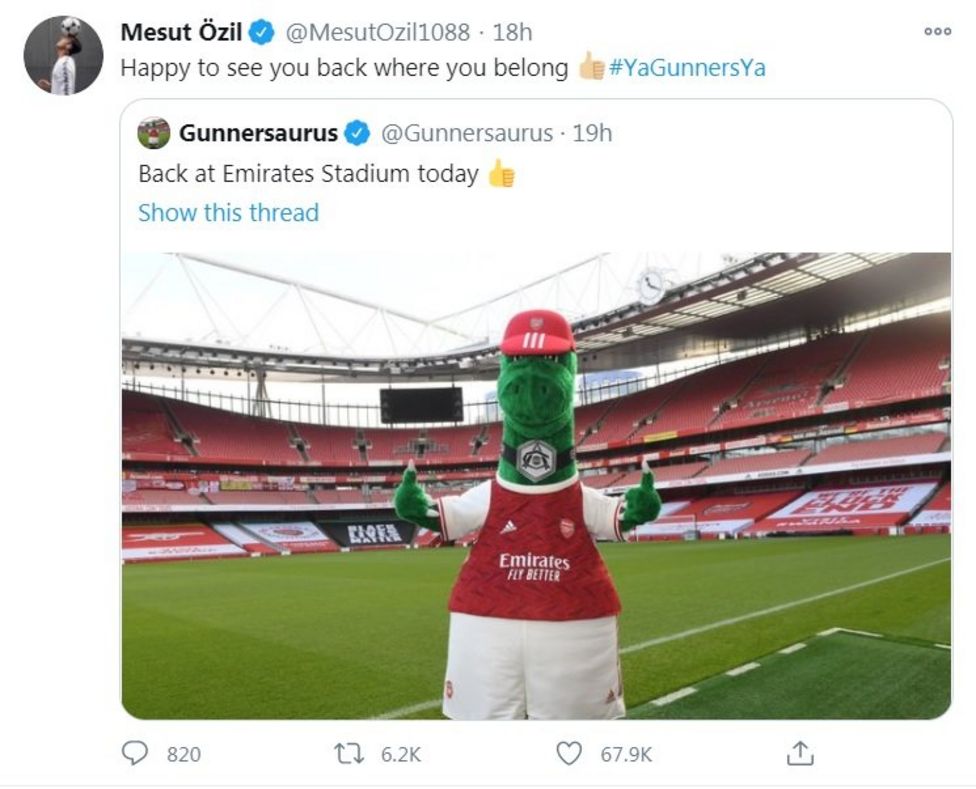Click the #YaGunnersYa hashtag

pyautogui.click(x=687, y=69)
